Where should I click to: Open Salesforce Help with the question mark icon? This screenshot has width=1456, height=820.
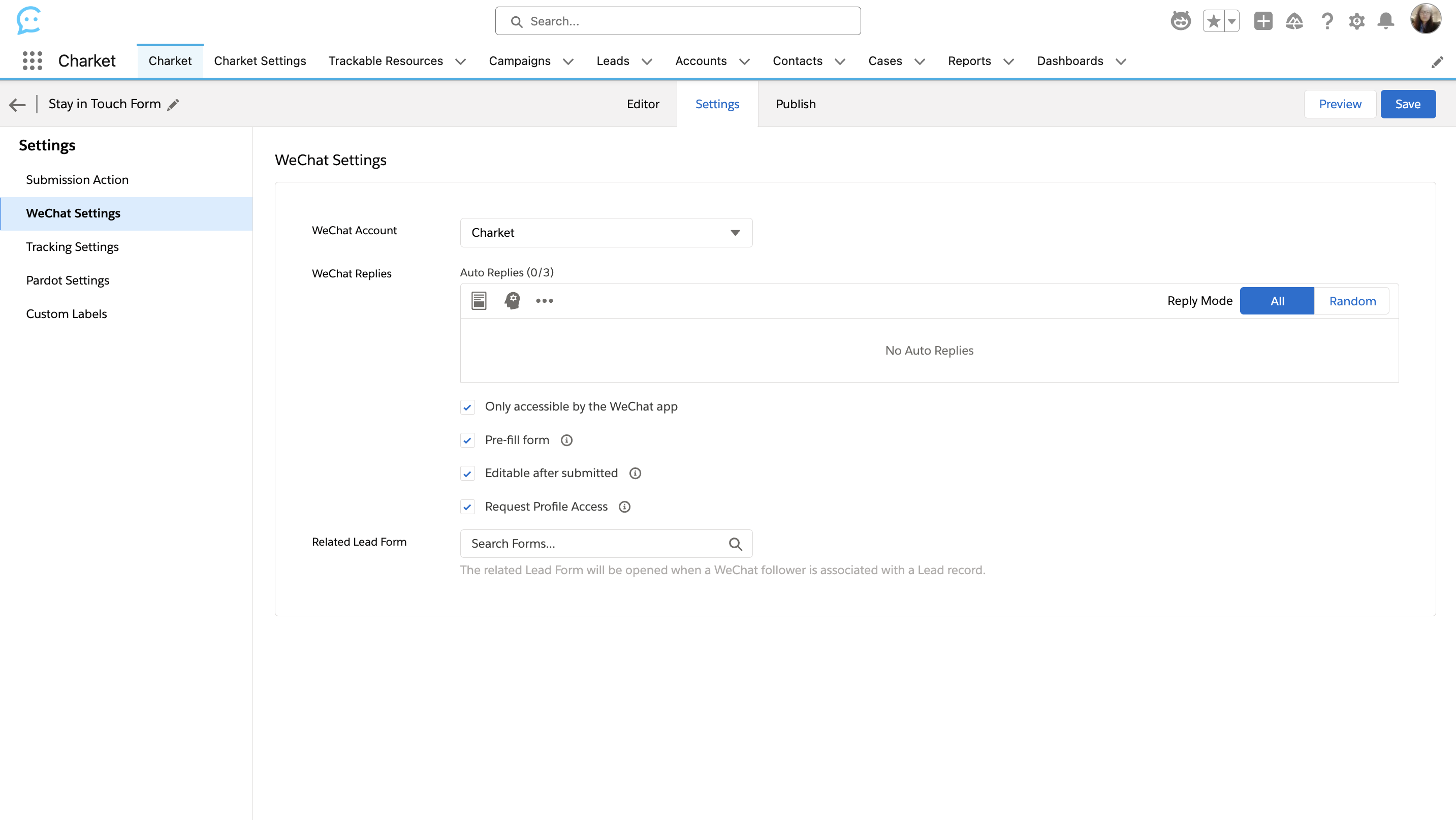click(1327, 21)
